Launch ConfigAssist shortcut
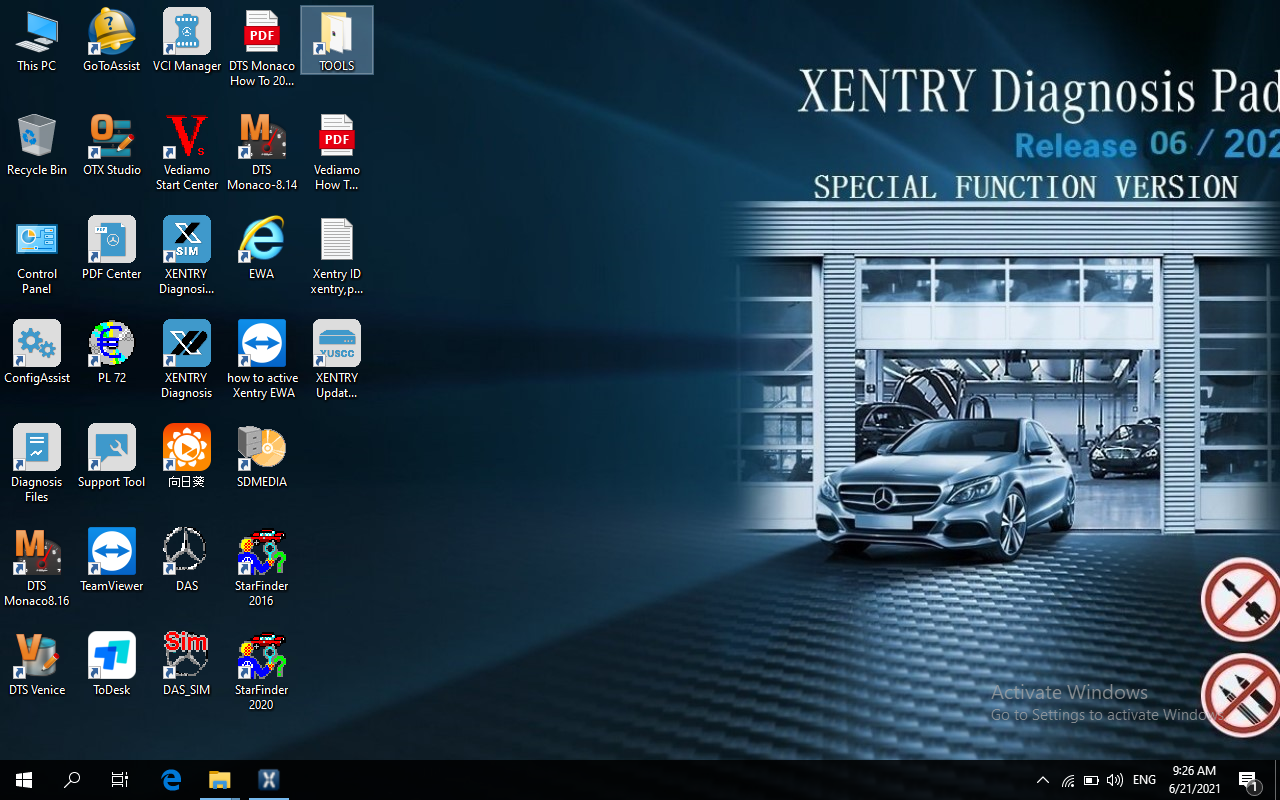 (37, 352)
